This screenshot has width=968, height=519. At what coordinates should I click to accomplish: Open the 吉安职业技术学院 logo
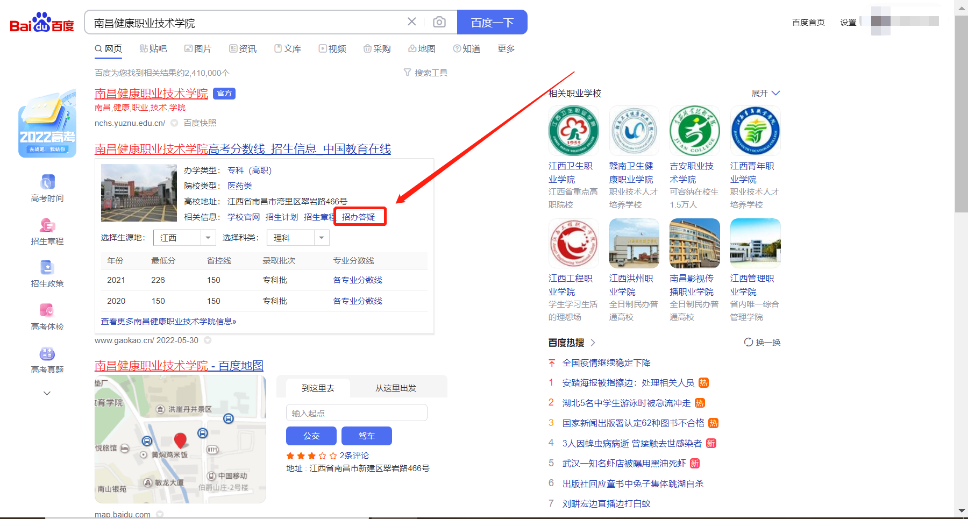tap(695, 131)
